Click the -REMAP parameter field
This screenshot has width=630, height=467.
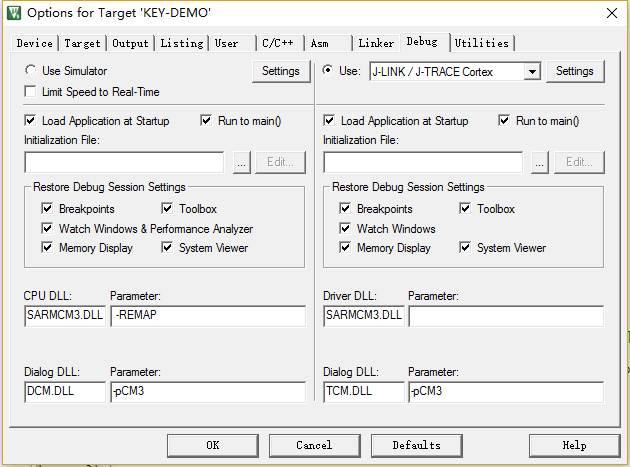[x=208, y=315]
